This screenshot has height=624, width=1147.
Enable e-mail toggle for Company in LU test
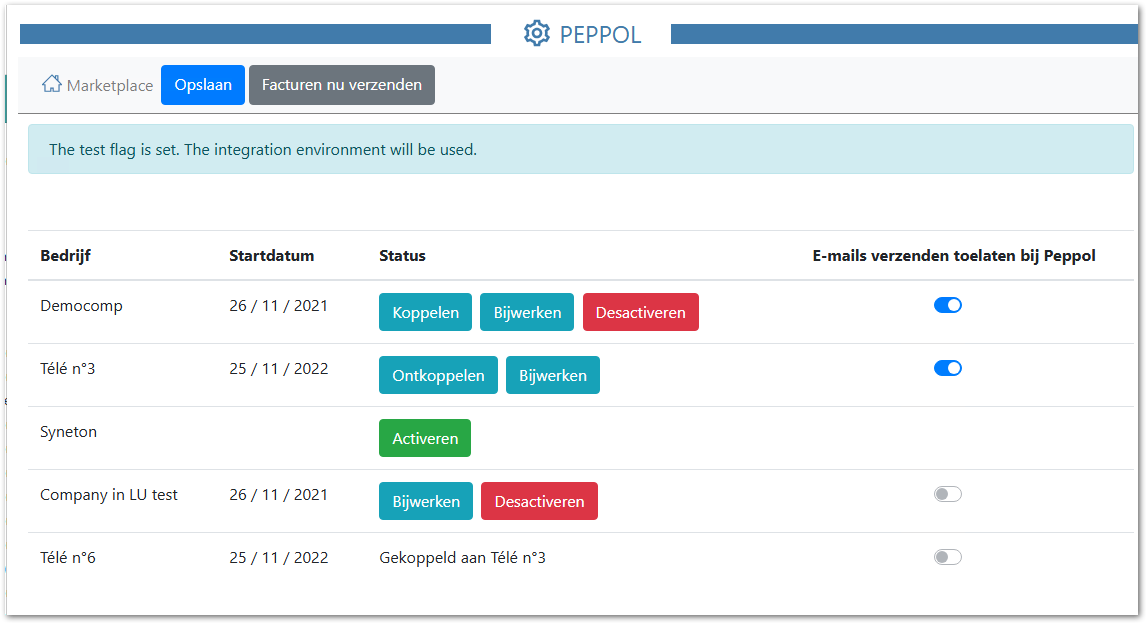pos(947,494)
